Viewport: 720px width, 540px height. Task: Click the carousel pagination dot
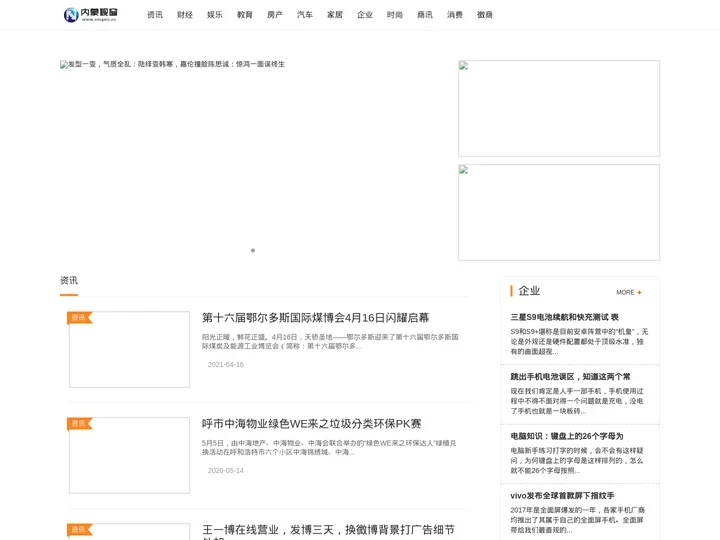pos(253,250)
